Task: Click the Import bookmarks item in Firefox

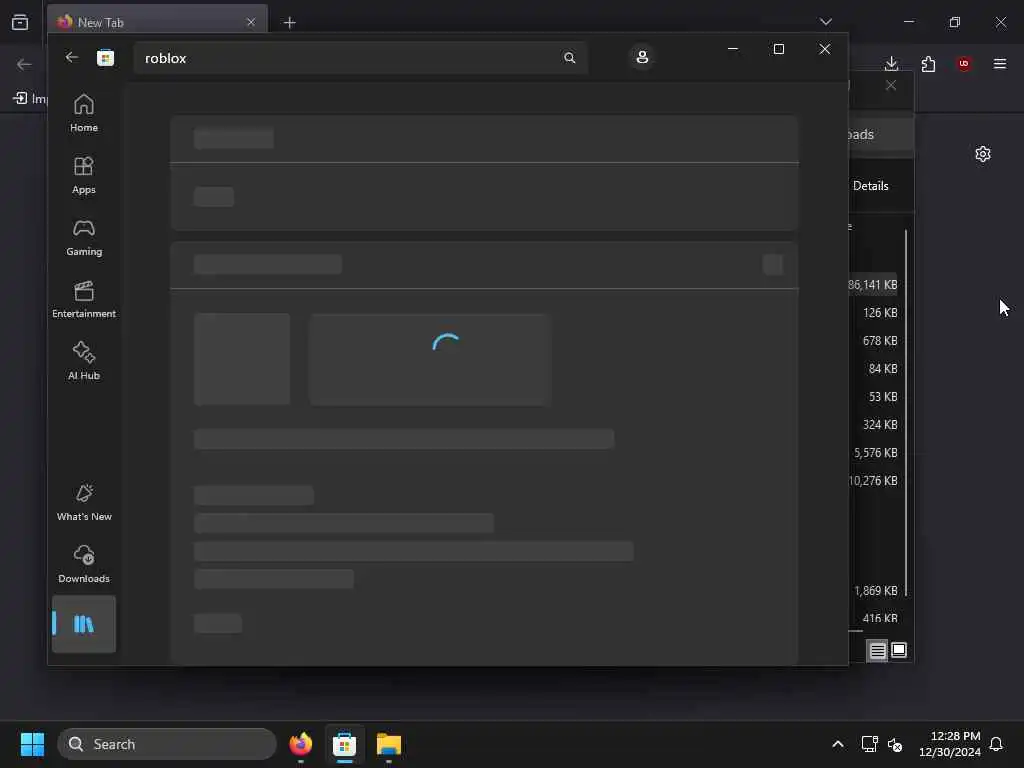Action: point(31,99)
